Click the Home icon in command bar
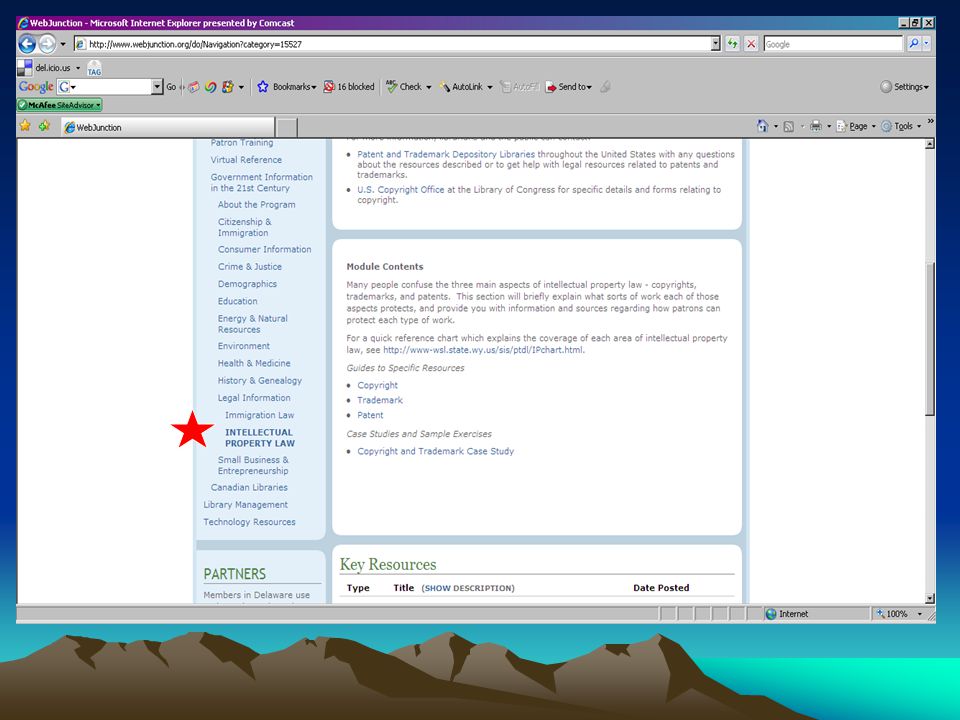The width and height of the screenshot is (960, 720). pos(762,126)
